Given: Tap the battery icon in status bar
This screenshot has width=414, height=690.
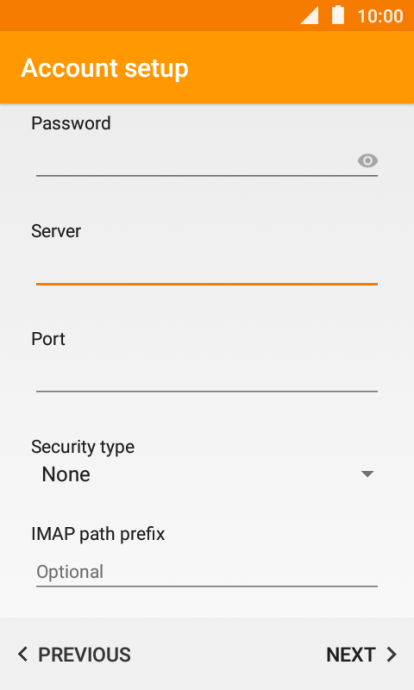Looking at the screenshot, I should pyautogui.click(x=338, y=15).
